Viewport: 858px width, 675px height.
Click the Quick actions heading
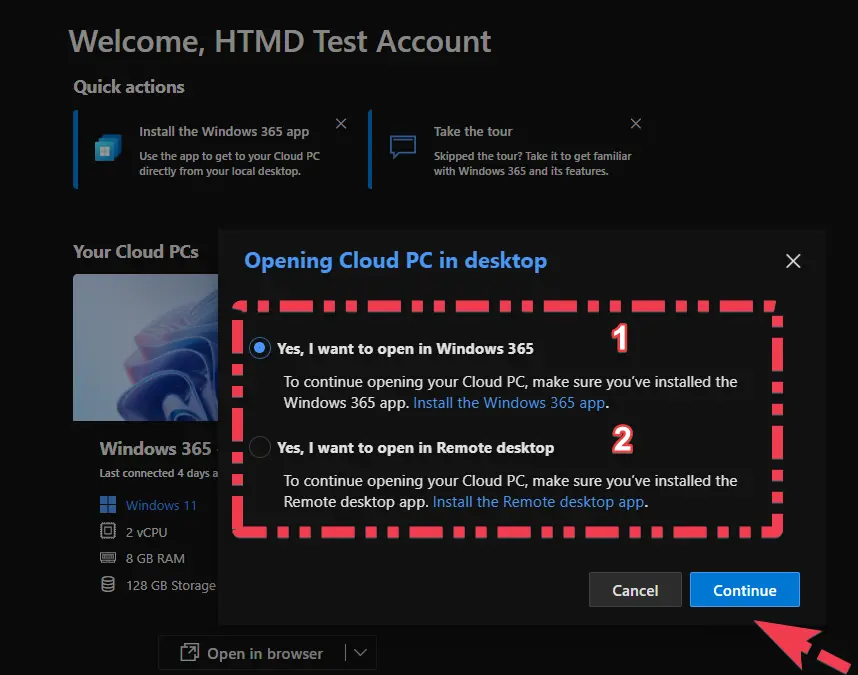click(x=129, y=87)
